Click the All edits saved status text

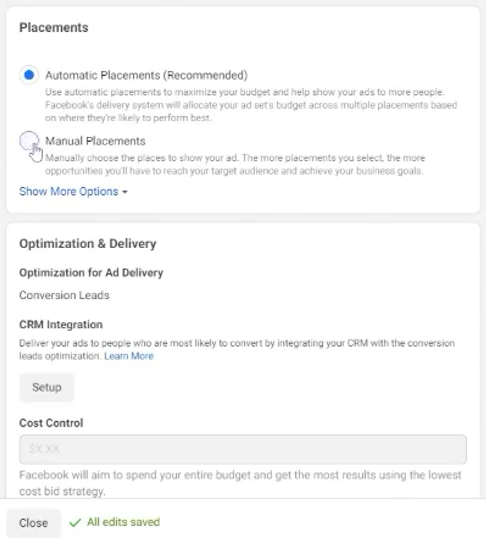coord(123,522)
